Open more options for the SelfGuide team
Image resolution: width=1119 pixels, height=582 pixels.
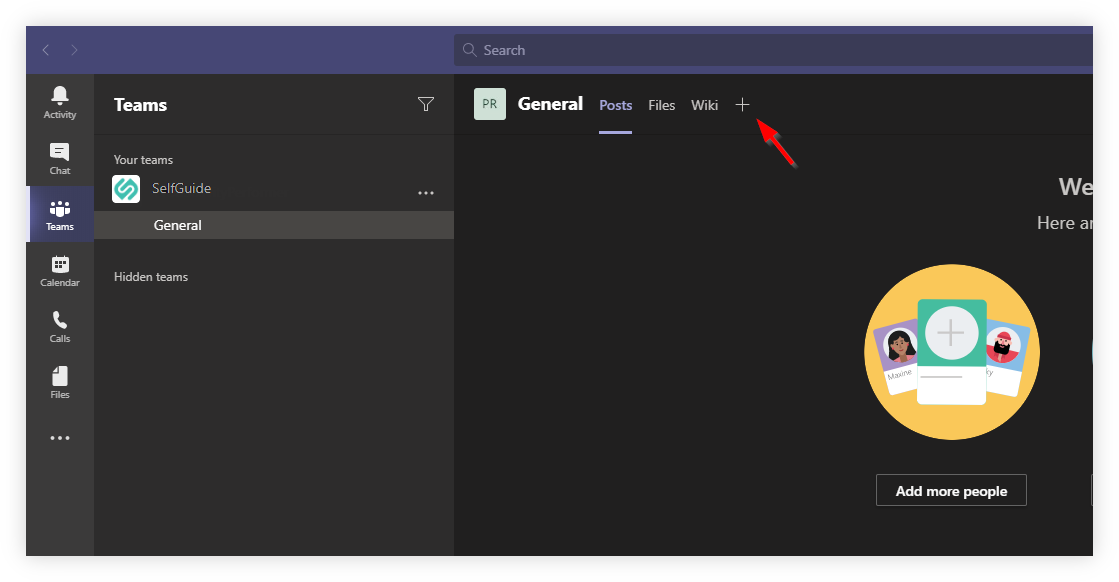tap(426, 192)
